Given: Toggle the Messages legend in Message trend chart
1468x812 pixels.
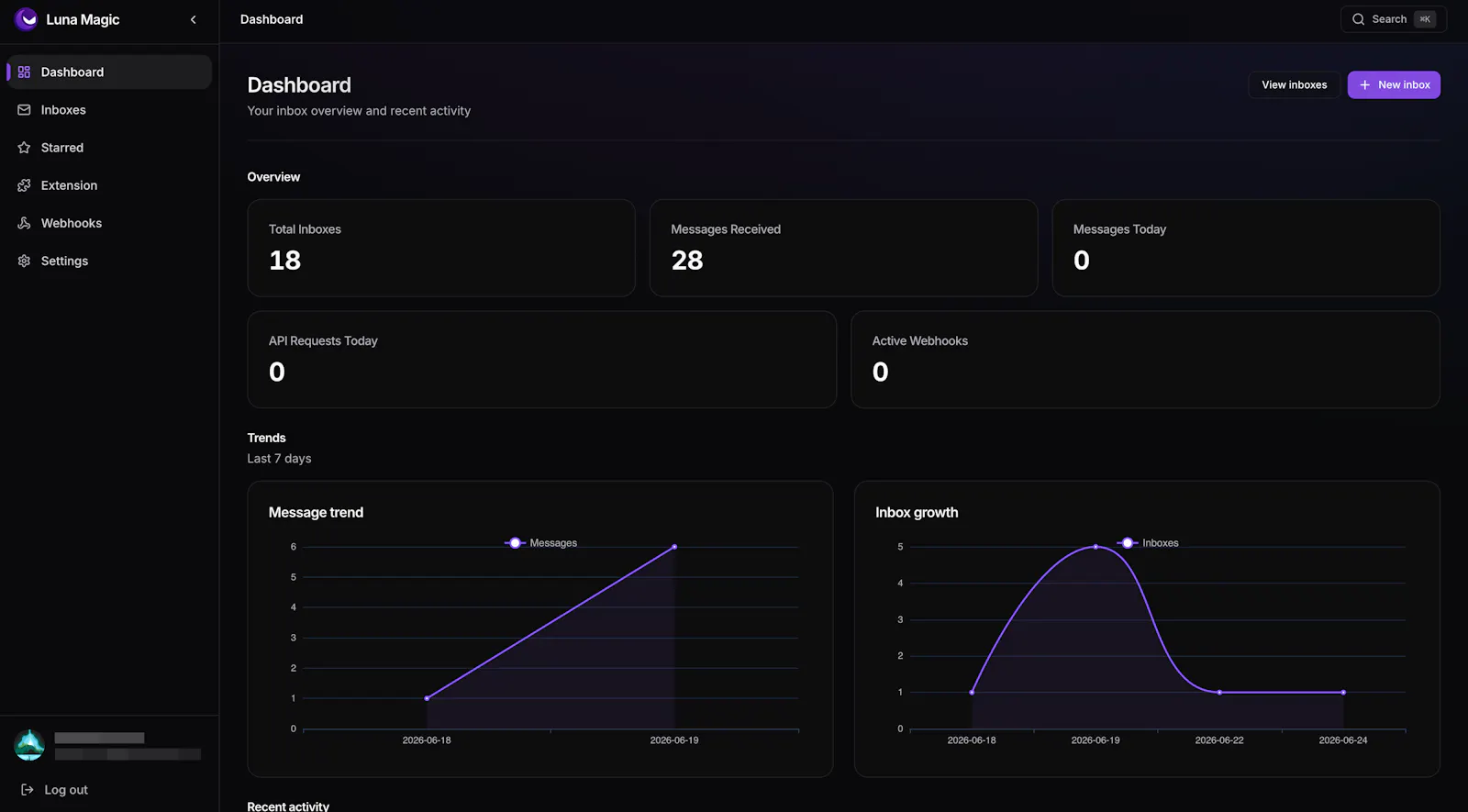Looking at the screenshot, I should point(540,543).
